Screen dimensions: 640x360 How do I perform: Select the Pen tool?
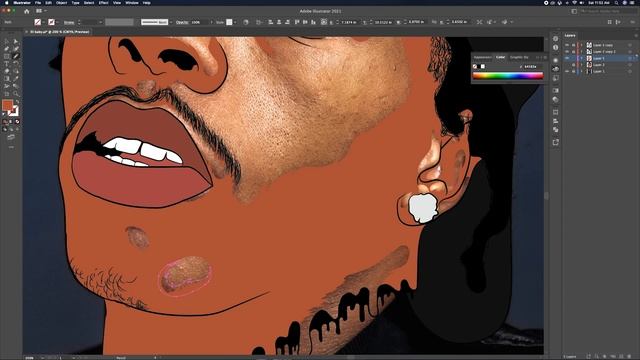[x=7, y=49]
